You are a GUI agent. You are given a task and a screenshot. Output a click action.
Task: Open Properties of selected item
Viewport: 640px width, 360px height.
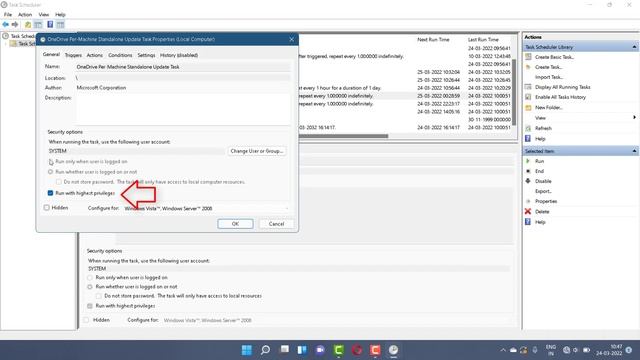[x=546, y=202]
